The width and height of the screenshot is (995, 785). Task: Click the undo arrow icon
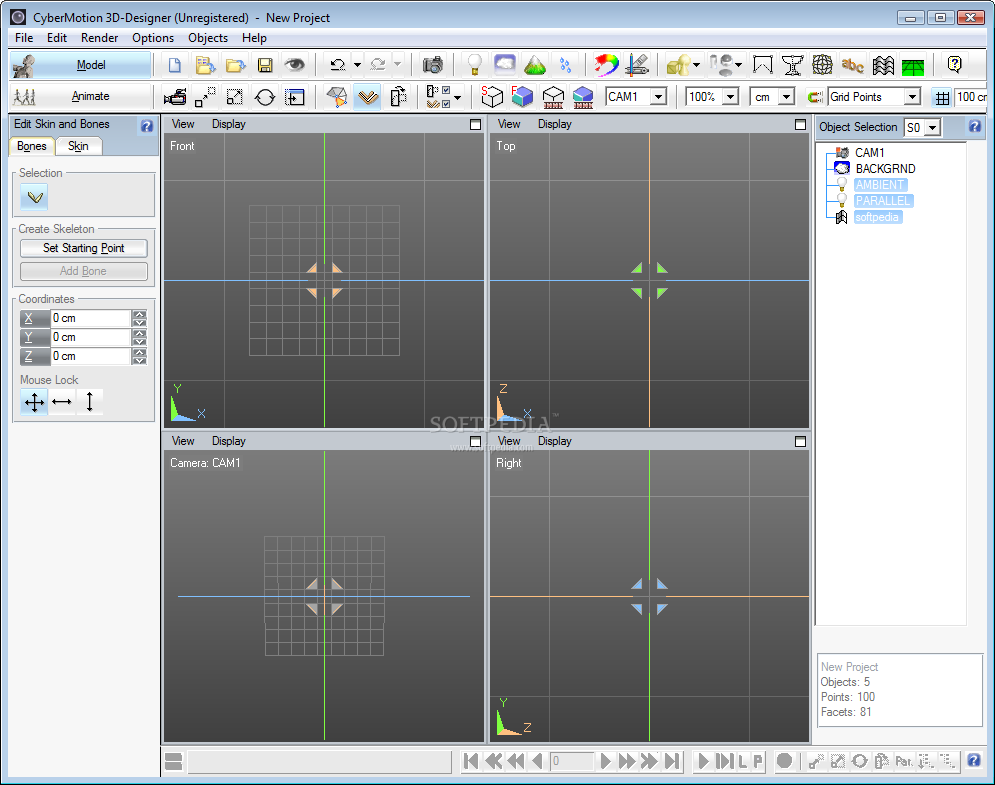click(x=338, y=65)
